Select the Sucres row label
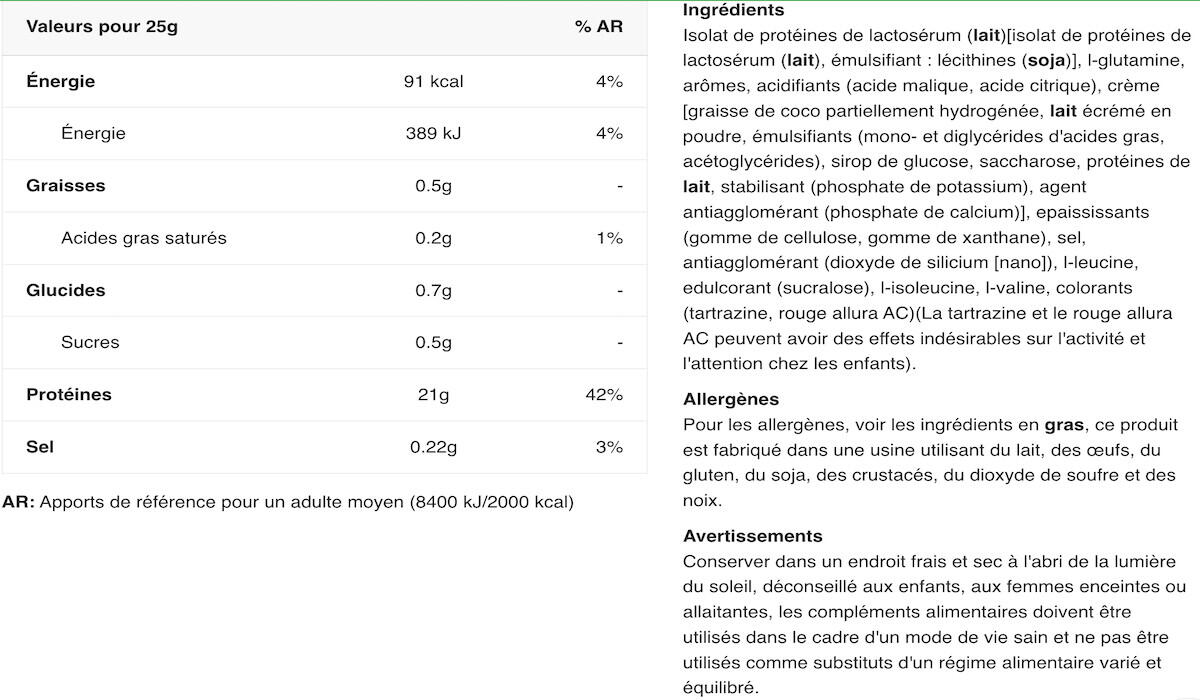Viewport: 1200px width, 700px height. (x=90, y=342)
